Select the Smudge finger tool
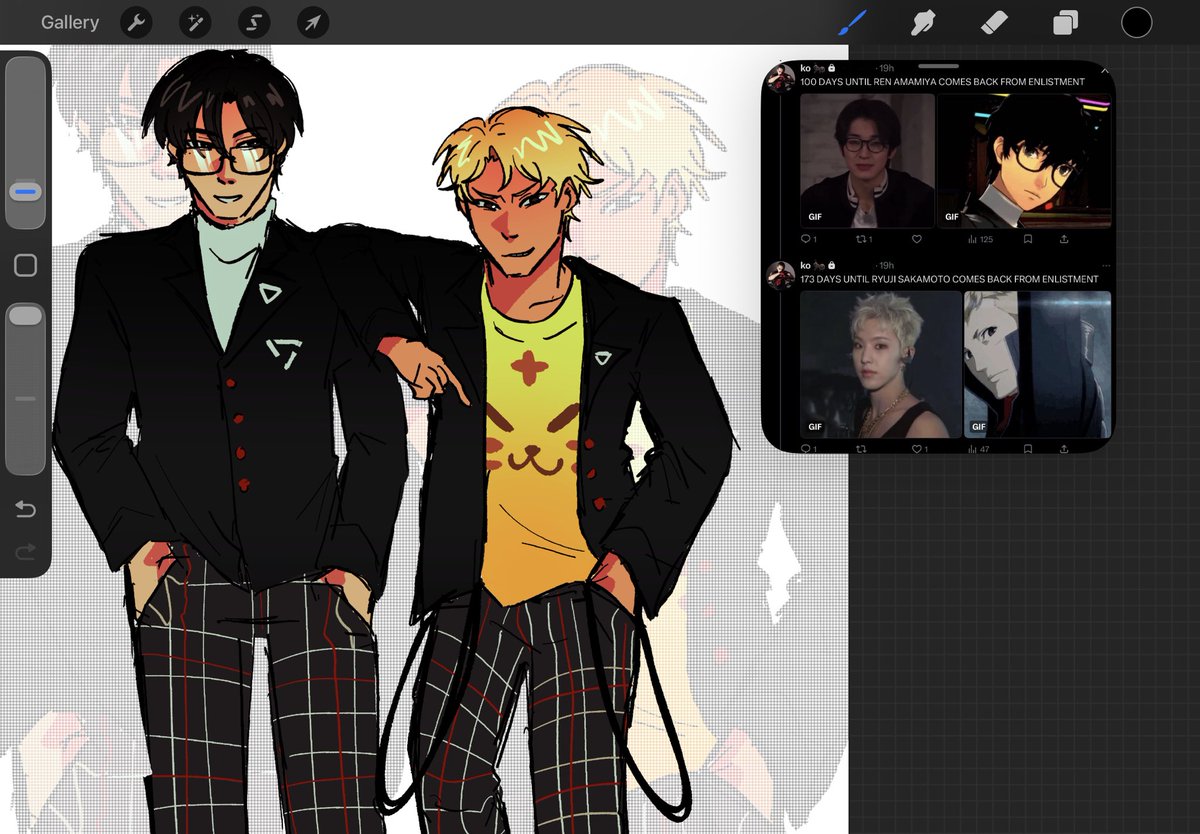 tap(922, 22)
